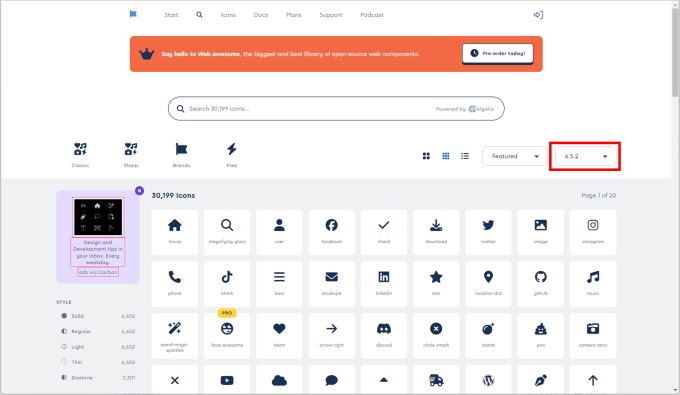The width and height of the screenshot is (680, 395).
Task: Select the camera-retro icon card
Action: click(593, 336)
